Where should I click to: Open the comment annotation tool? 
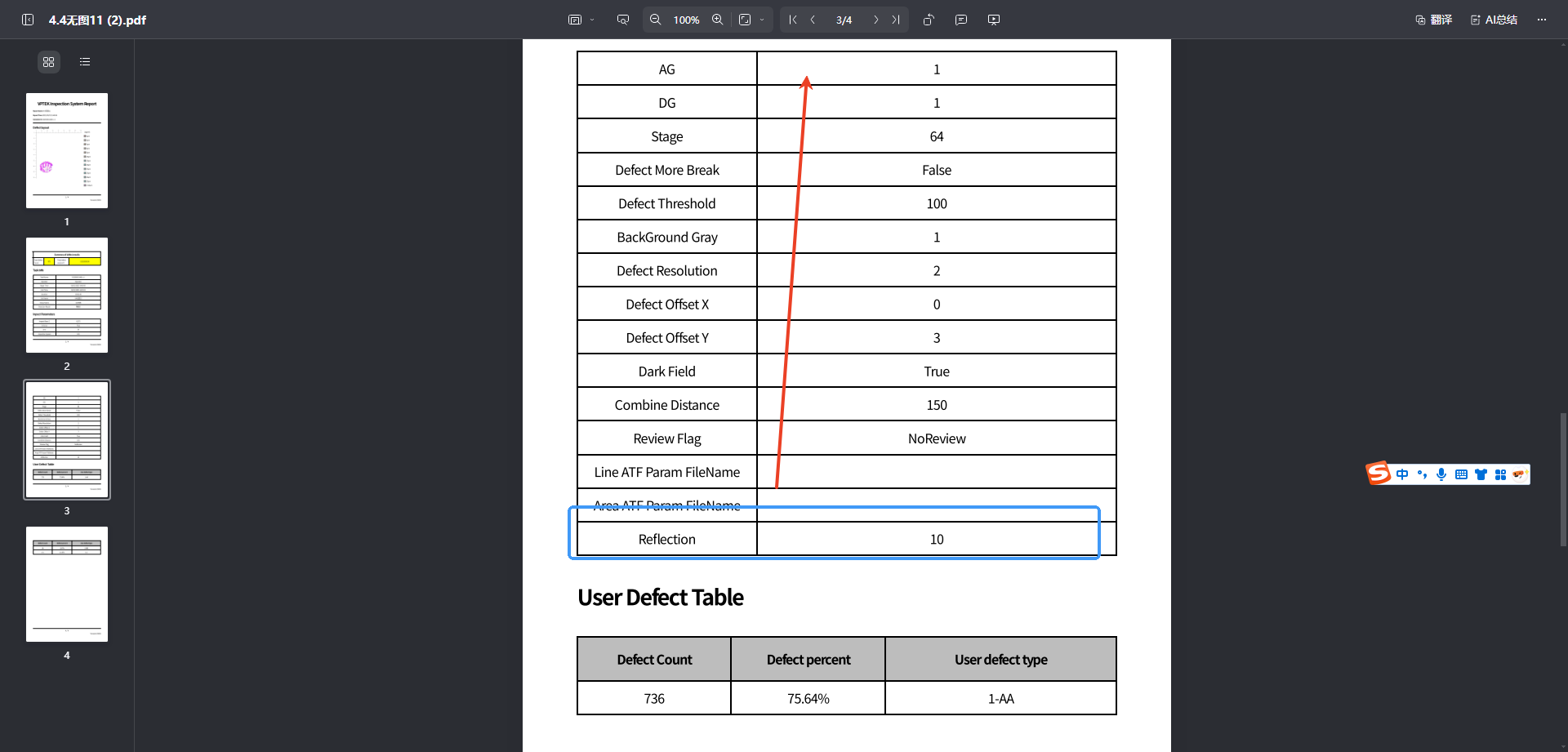tap(961, 20)
